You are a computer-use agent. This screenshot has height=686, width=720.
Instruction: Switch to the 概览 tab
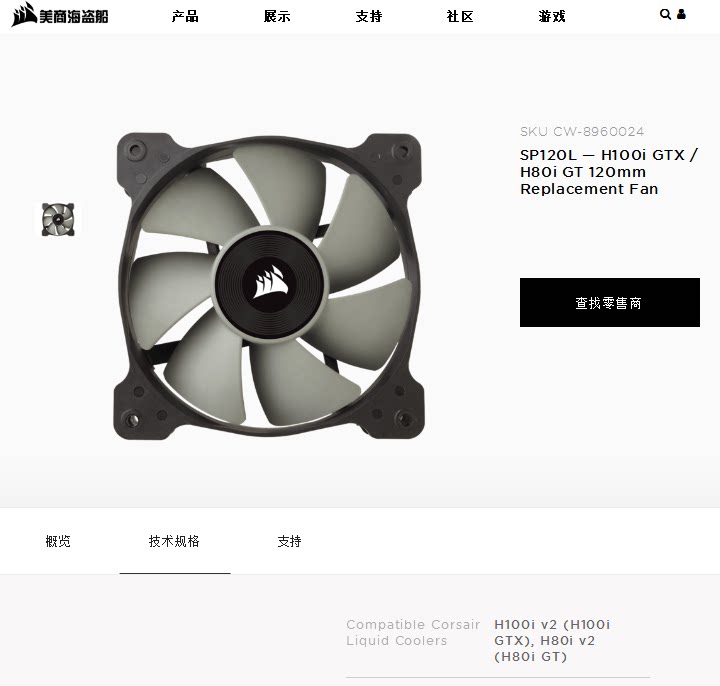58,541
